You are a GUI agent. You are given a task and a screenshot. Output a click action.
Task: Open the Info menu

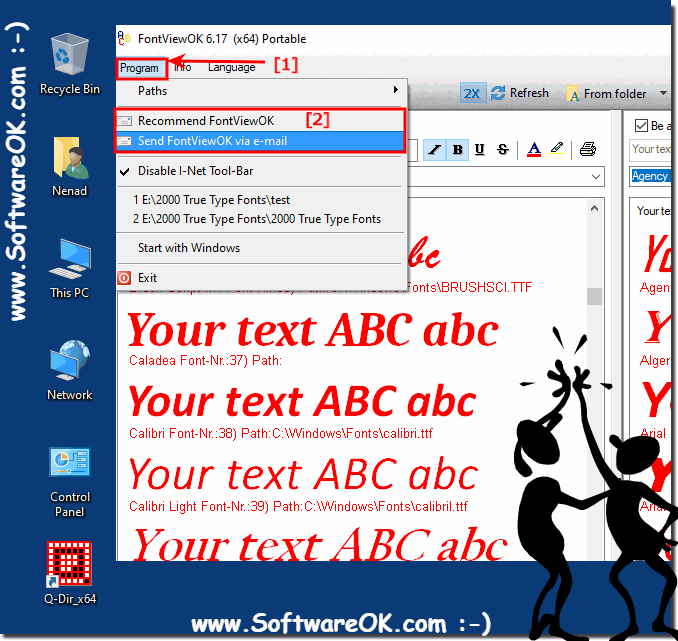[182, 67]
